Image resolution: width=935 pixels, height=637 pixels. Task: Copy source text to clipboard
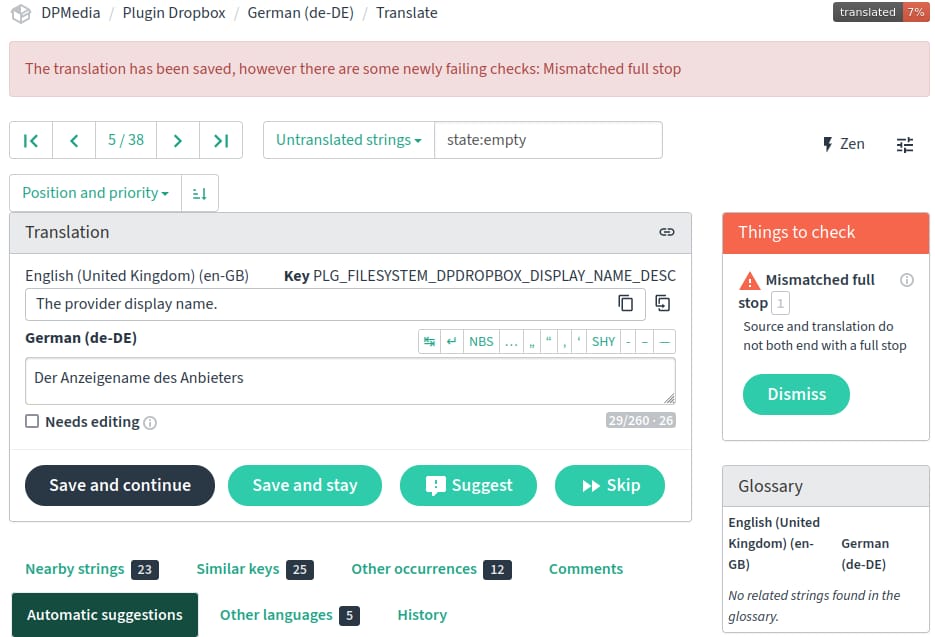pos(626,303)
